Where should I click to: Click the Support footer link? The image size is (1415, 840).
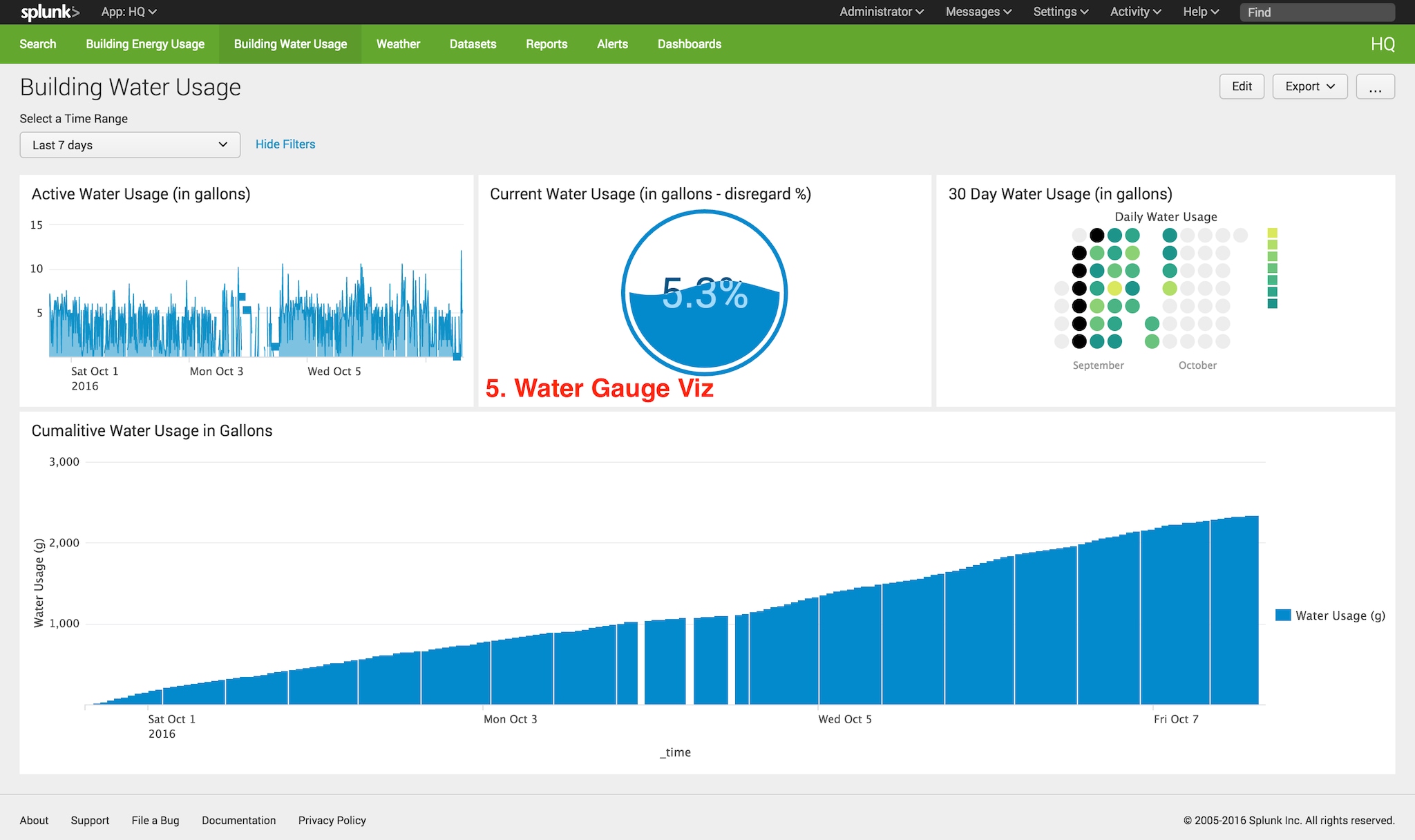coord(90,821)
